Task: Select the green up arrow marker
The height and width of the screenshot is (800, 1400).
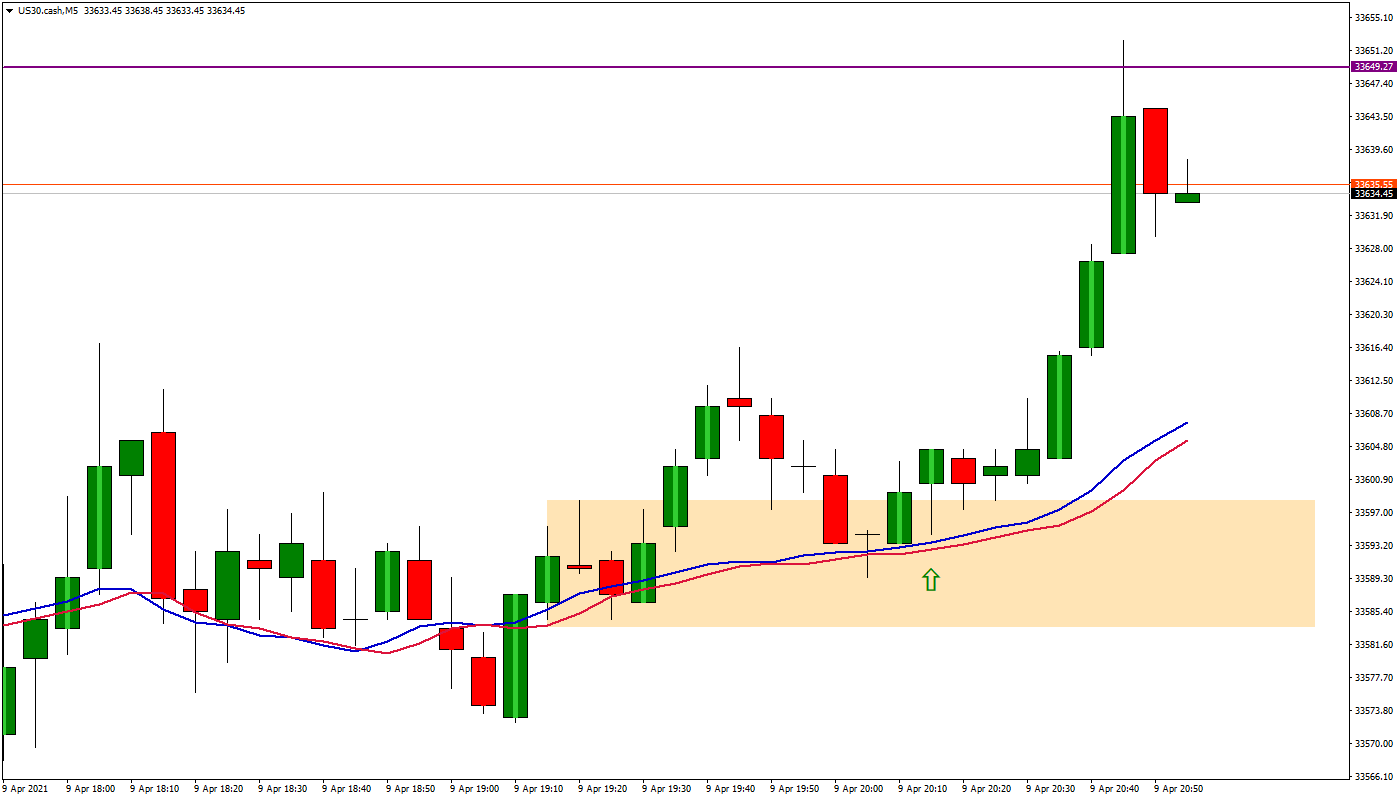Action: [x=931, y=579]
